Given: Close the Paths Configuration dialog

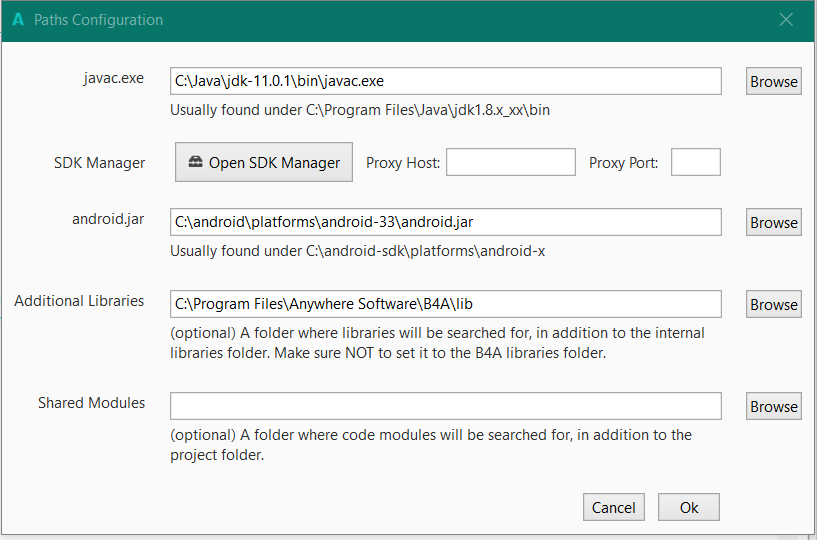Looking at the screenshot, I should point(786,20).
